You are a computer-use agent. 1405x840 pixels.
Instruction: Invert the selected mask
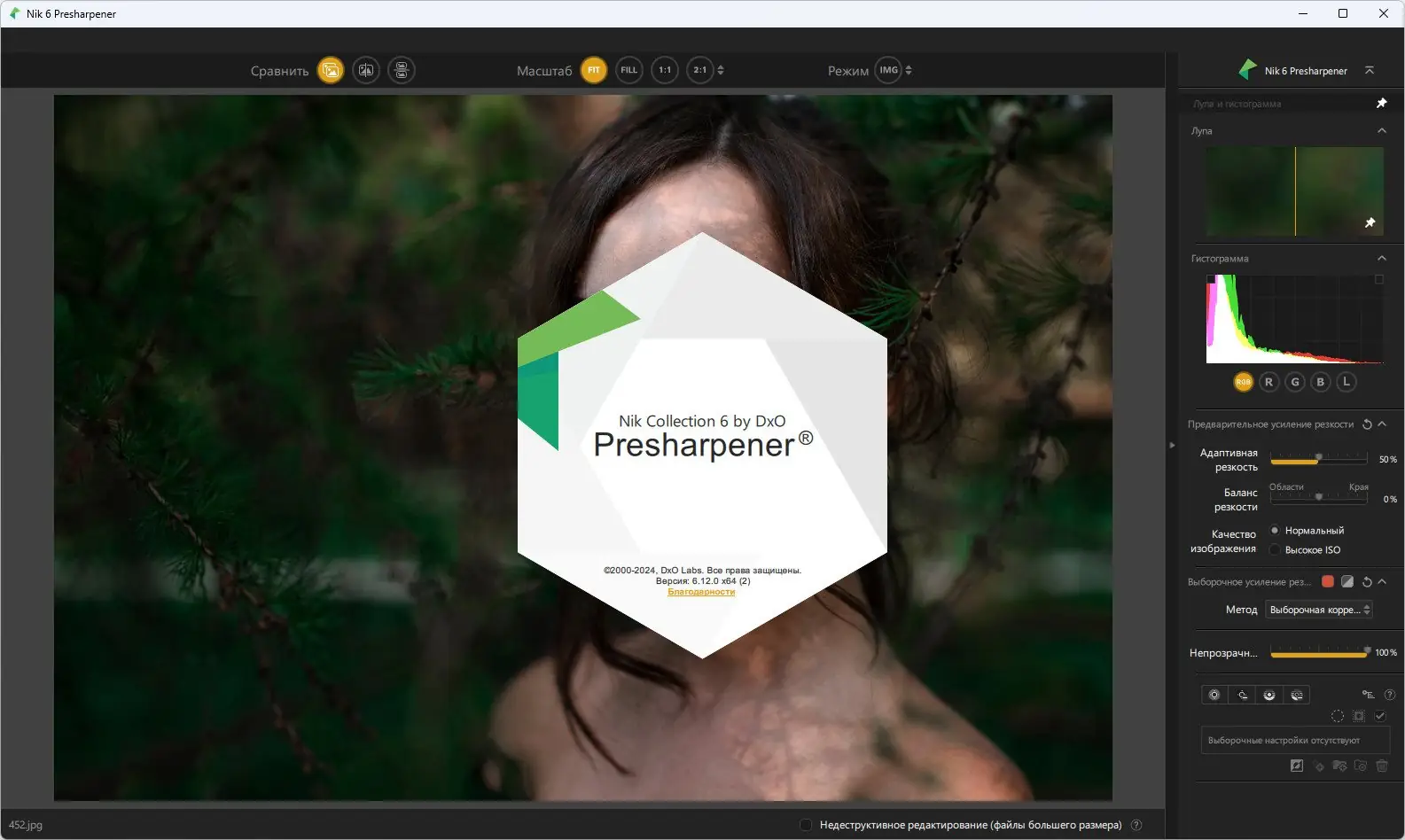[x=1297, y=766]
